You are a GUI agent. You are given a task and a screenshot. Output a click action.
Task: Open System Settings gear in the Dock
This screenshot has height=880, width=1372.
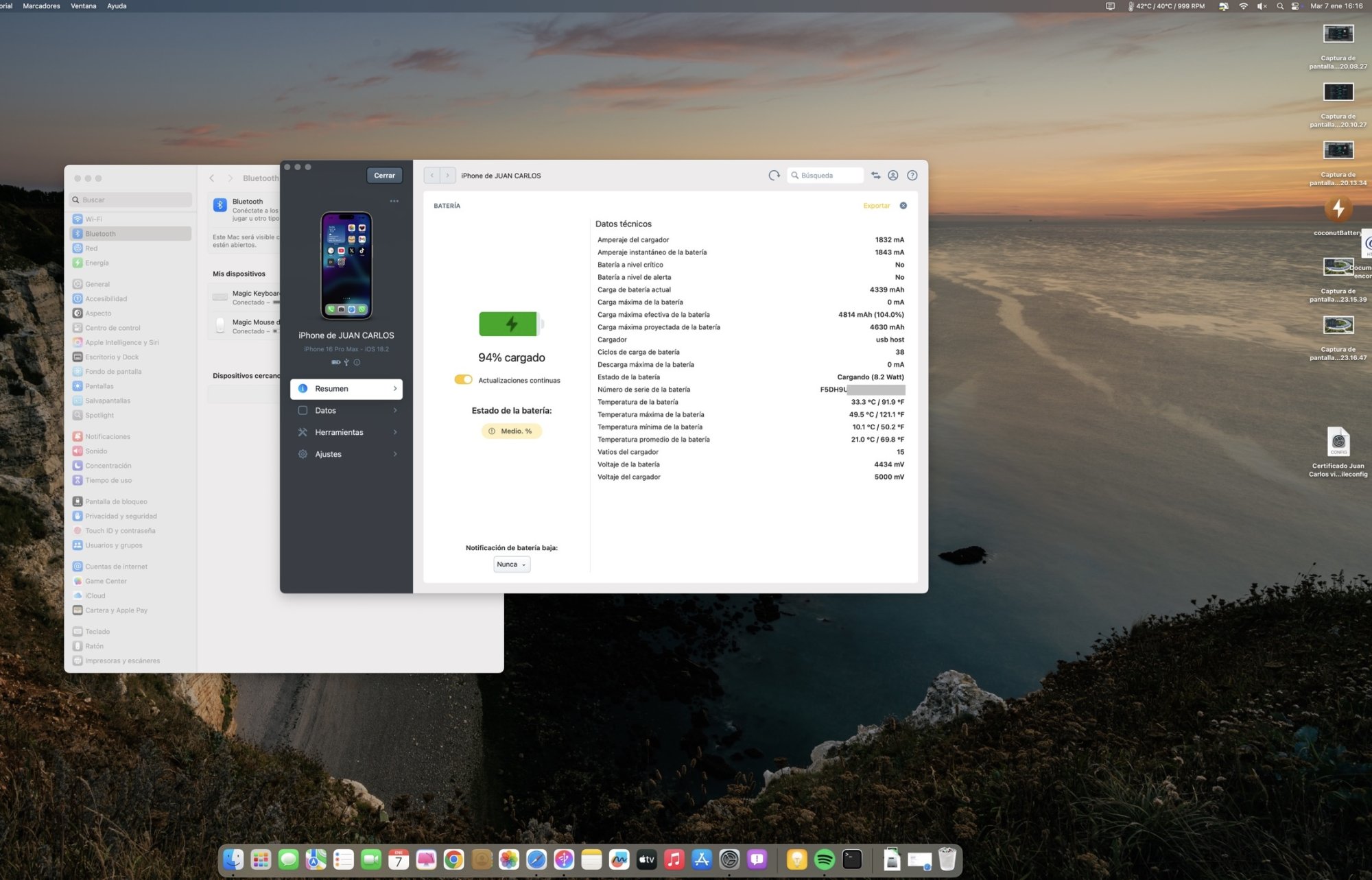tap(729, 859)
